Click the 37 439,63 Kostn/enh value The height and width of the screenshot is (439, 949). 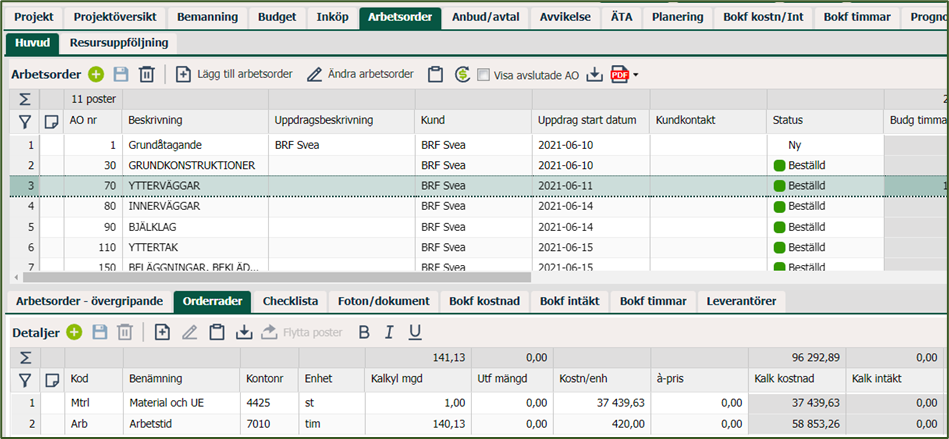[603, 403]
